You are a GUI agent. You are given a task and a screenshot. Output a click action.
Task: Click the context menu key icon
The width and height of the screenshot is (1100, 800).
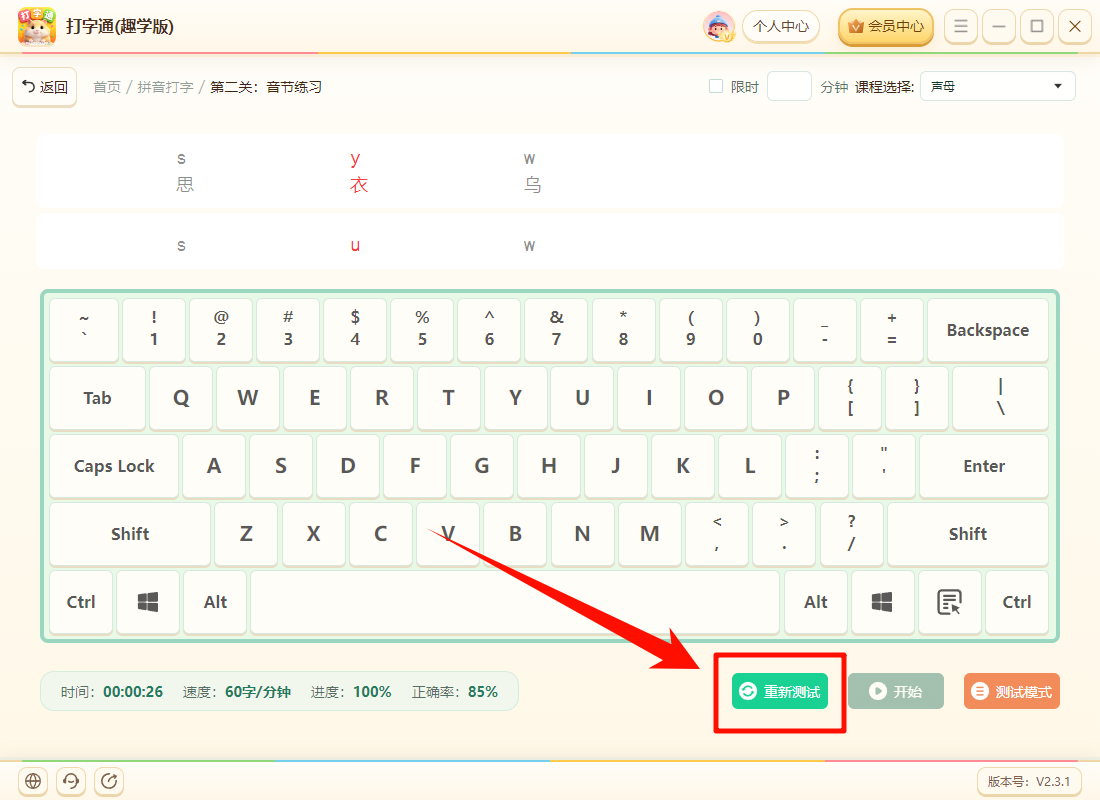(x=949, y=602)
